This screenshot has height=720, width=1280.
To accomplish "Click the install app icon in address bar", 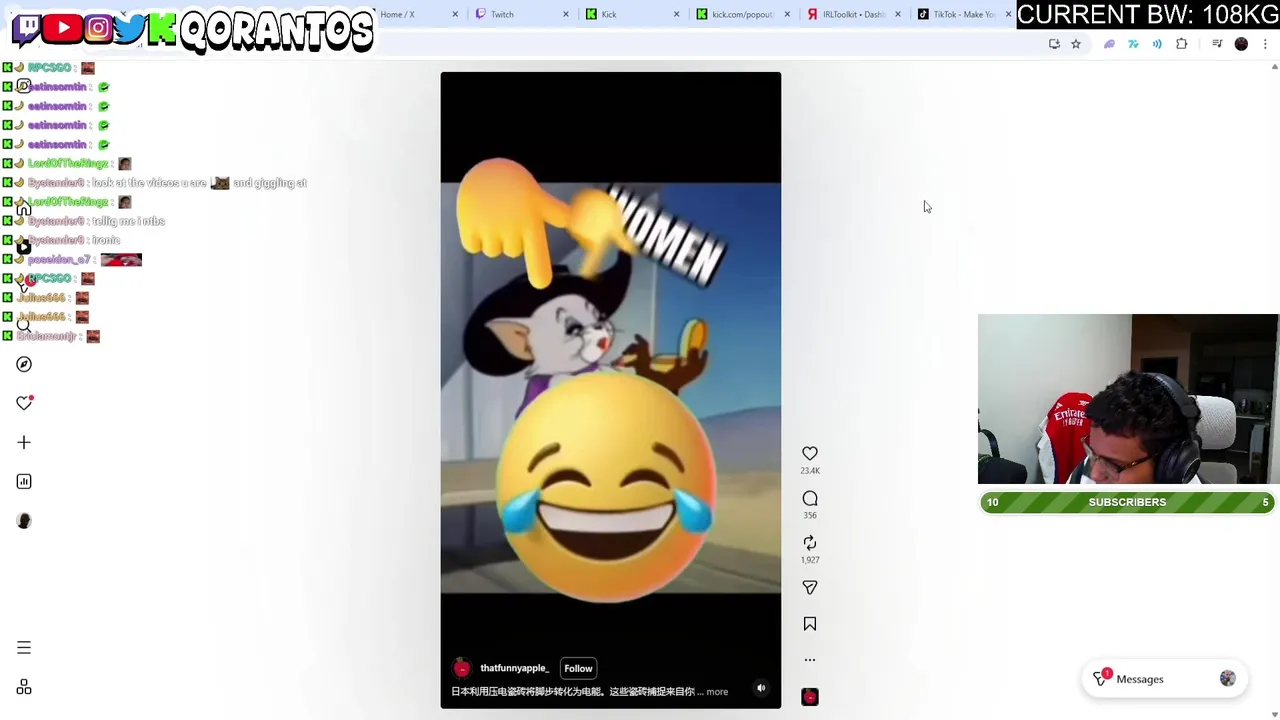I will point(1054,44).
